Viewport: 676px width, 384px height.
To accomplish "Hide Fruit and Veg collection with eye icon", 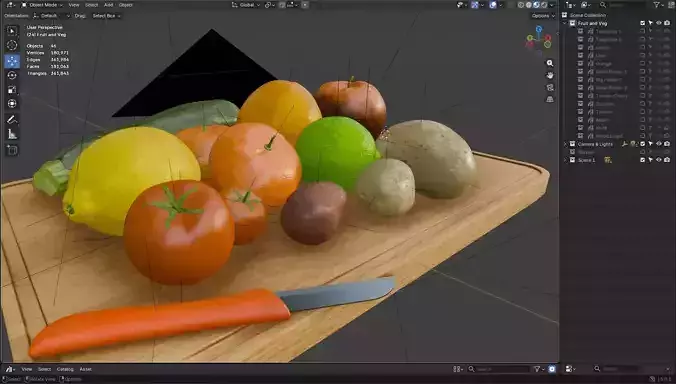I will coord(659,23).
